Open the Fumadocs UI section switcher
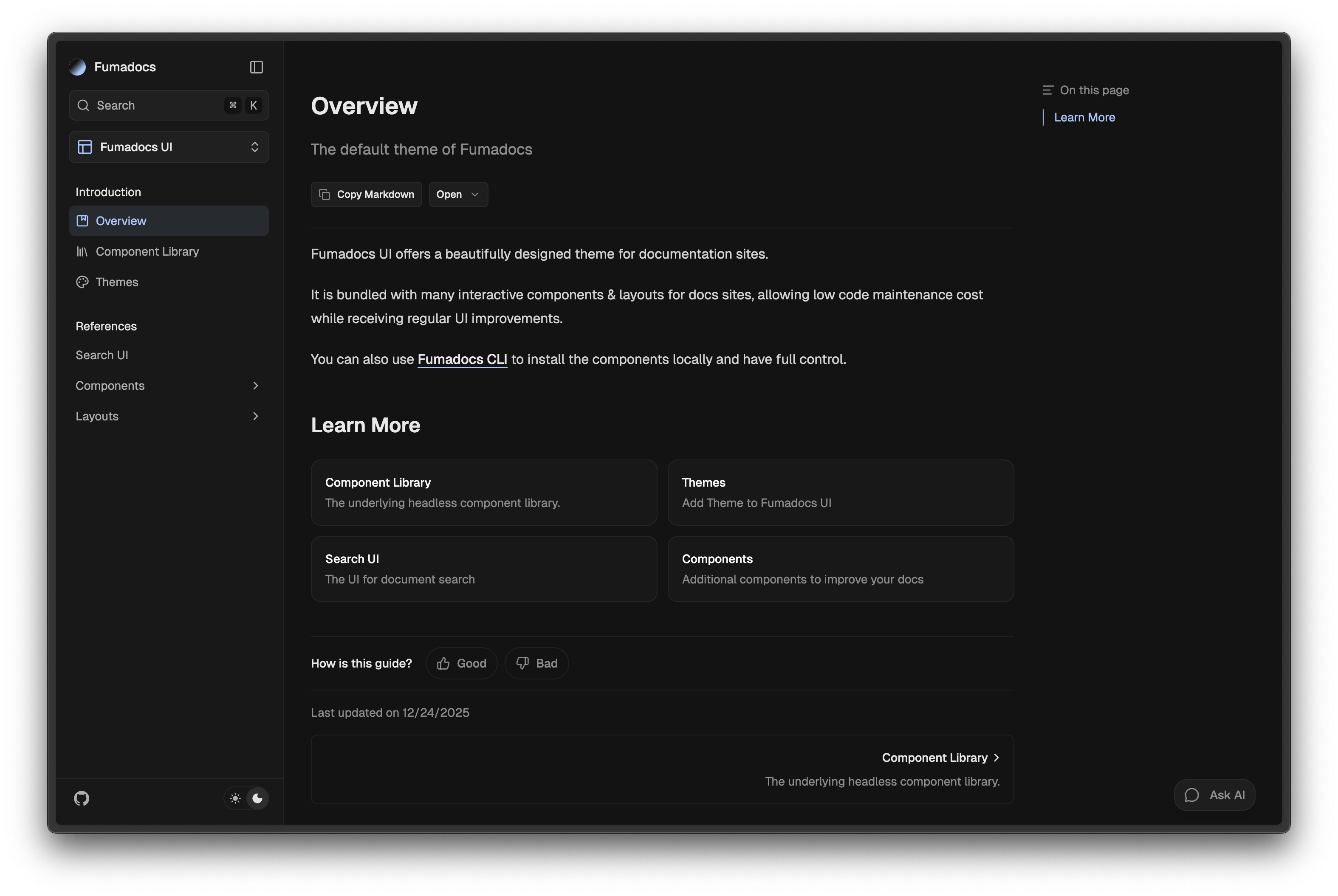This screenshot has height=896, width=1338. coord(169,147)
